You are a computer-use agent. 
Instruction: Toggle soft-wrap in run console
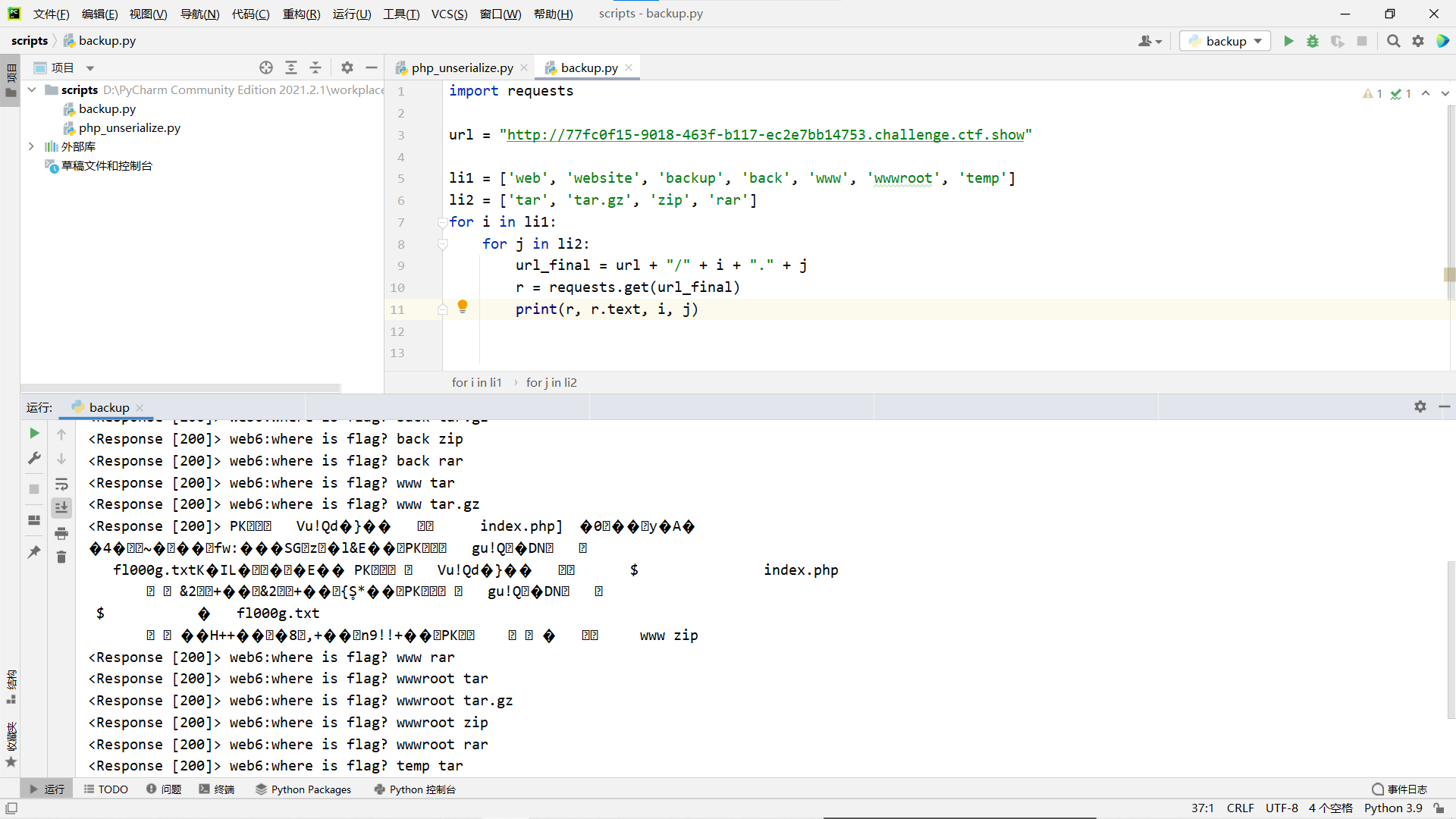point(61,484)
